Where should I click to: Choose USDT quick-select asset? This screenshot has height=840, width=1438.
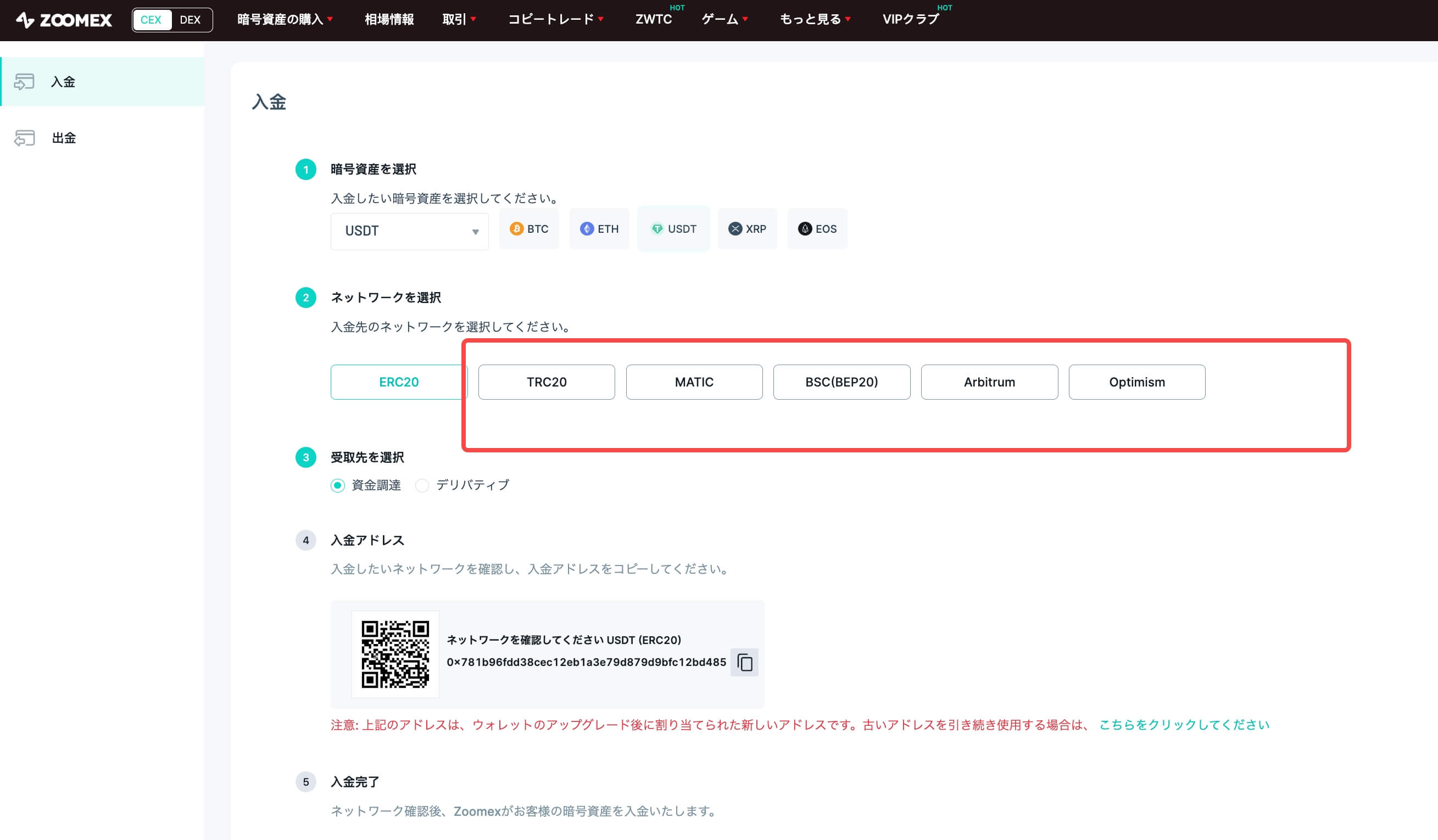673,229
